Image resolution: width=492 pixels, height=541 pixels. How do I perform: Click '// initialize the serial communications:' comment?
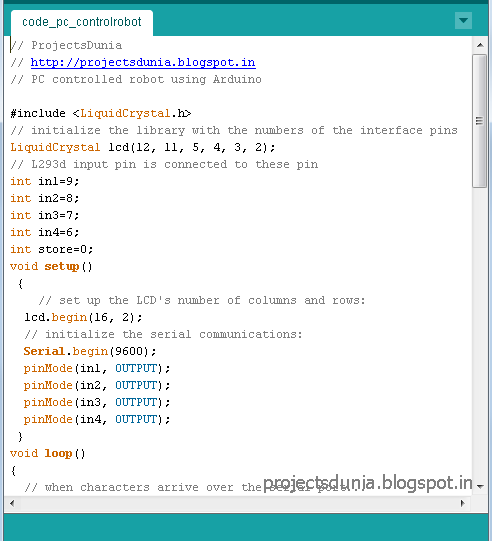click(163, 334)
